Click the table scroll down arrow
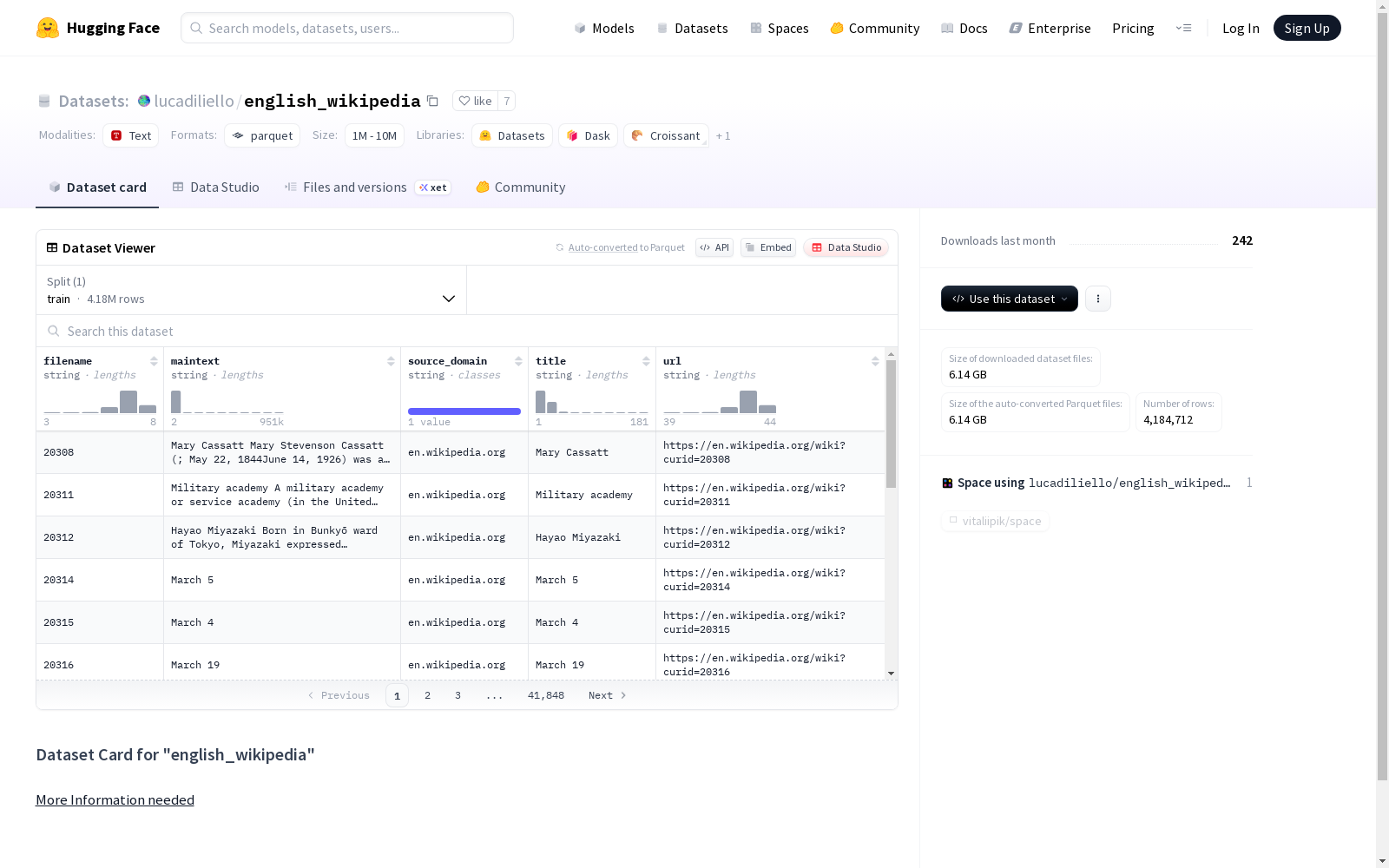1389x868 pixels. [x=891, y=674]
